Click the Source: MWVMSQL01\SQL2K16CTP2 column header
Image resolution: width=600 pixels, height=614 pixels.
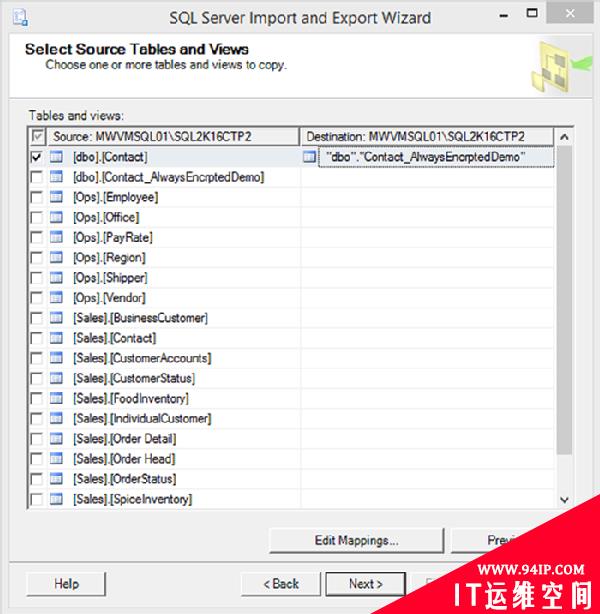pyautogui.click(x=173, y=137)
